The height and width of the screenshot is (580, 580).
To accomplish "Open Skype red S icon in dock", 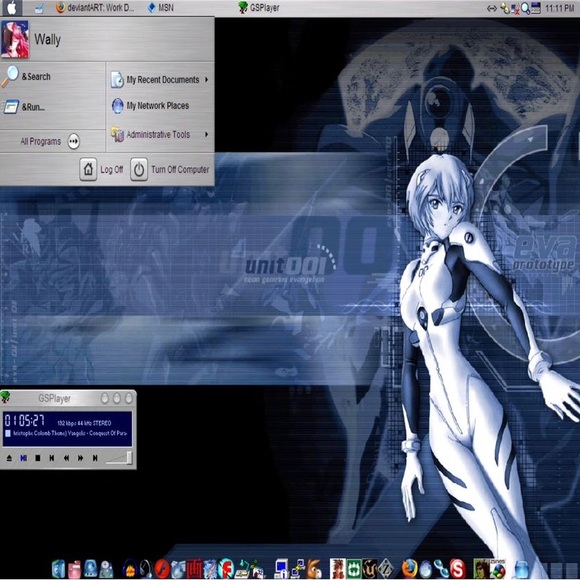I will [458, 569].
